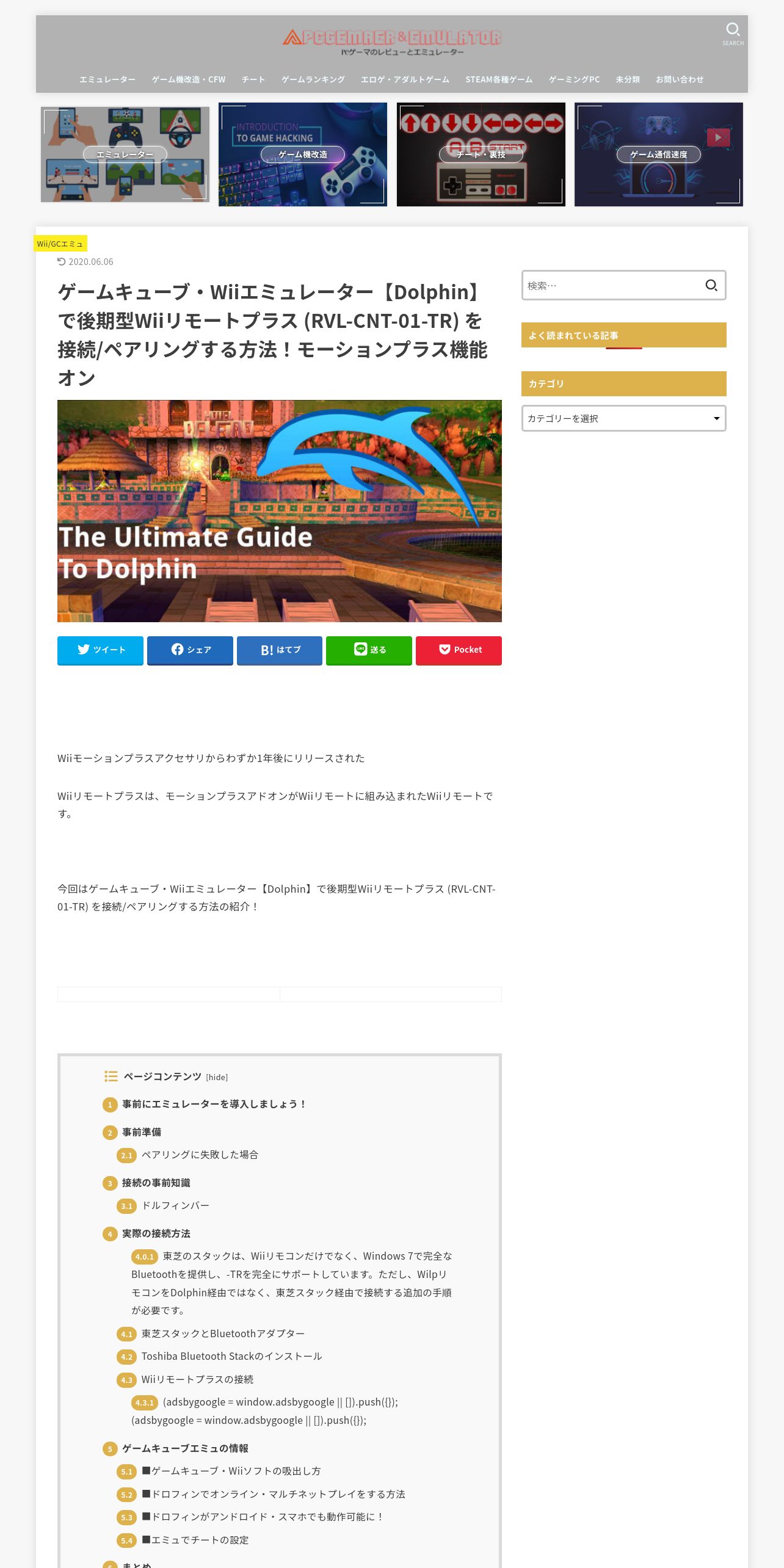Jump to ドロフィンがアンドロイド・スマホでも動作可能に
Image resolution: width=784 pixels, height=1568 pixels.
[263, 1517]
